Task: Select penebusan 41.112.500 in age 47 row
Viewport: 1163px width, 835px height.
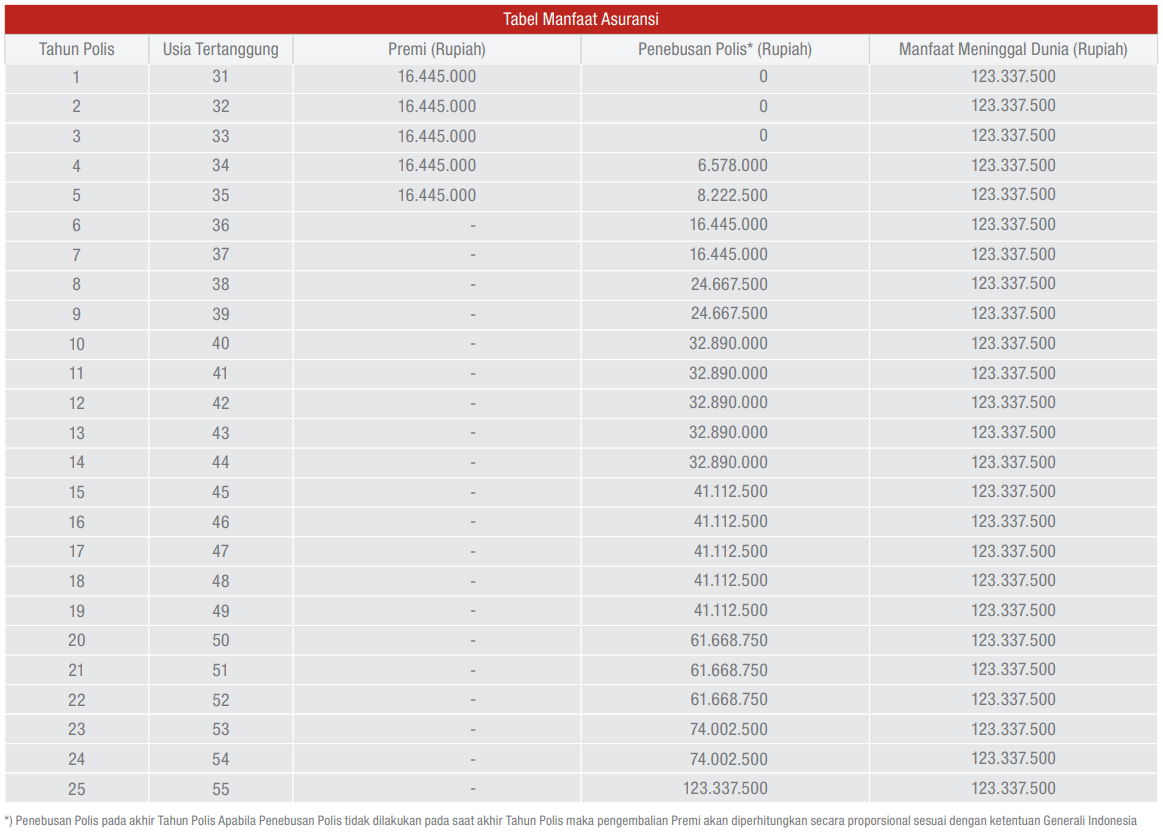Action: 731,551
